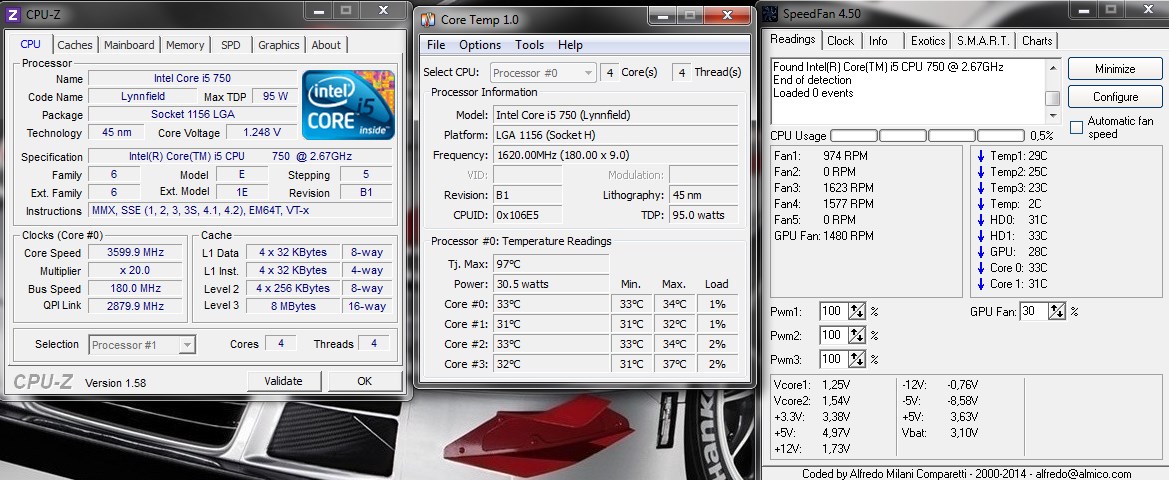Screen dimensions: 1169x480
Task: Open the SPD tab in CPU-Z
Action: [x=231, y=45]
